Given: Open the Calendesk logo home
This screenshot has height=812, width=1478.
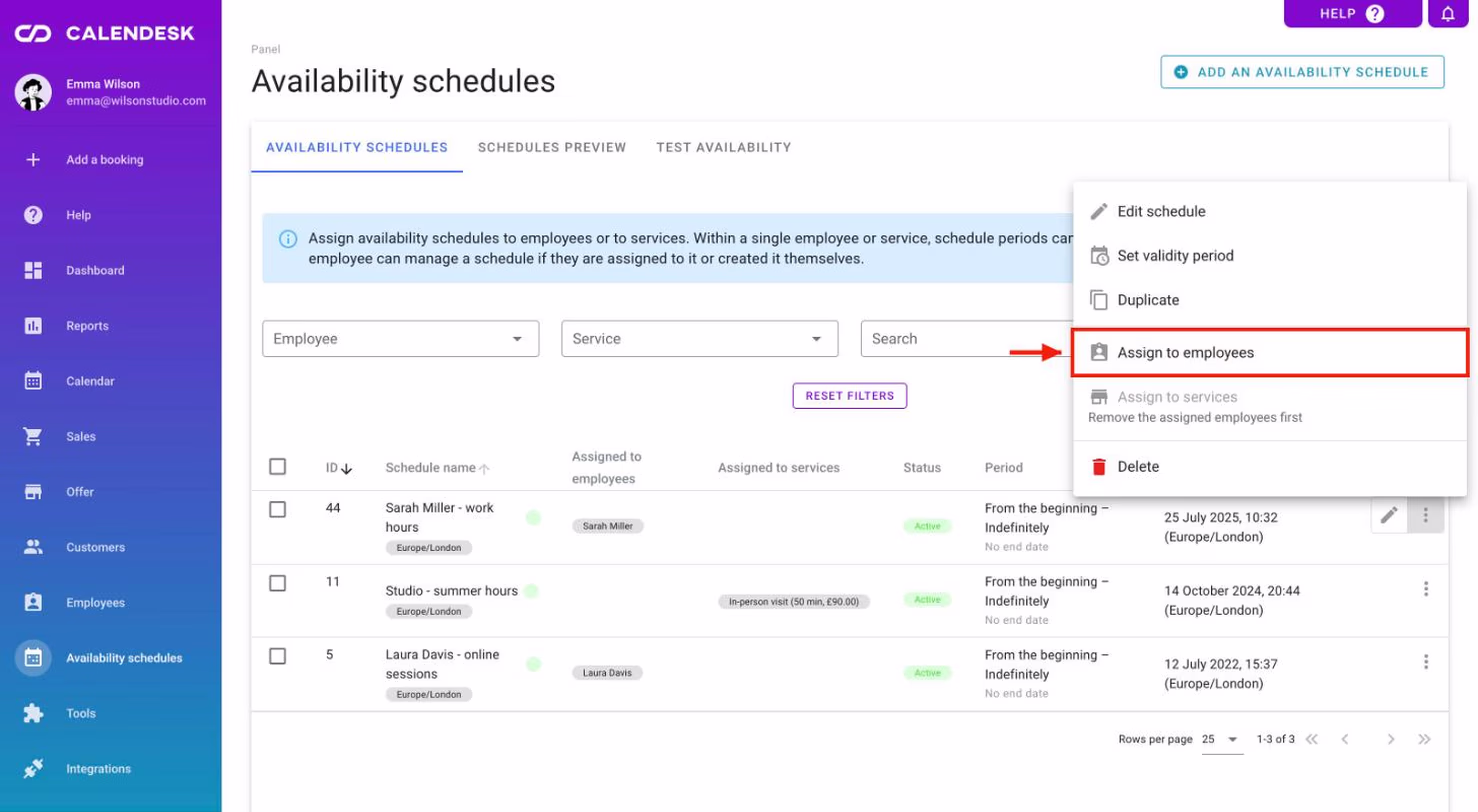Looking at the screenshot, I should [104, 34].
